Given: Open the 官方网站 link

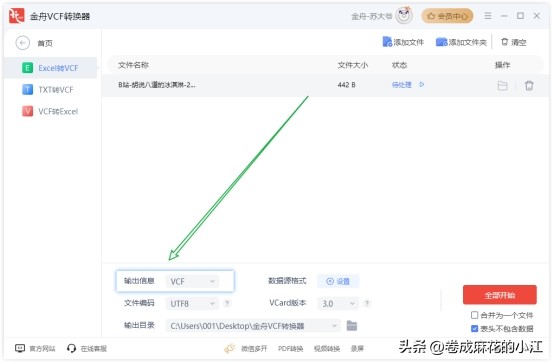Looking at the screenshot, I should click(x=35, y=348).
